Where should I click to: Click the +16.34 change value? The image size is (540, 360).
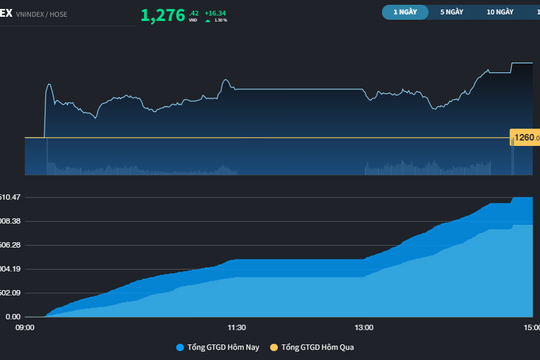coord(216,13)
